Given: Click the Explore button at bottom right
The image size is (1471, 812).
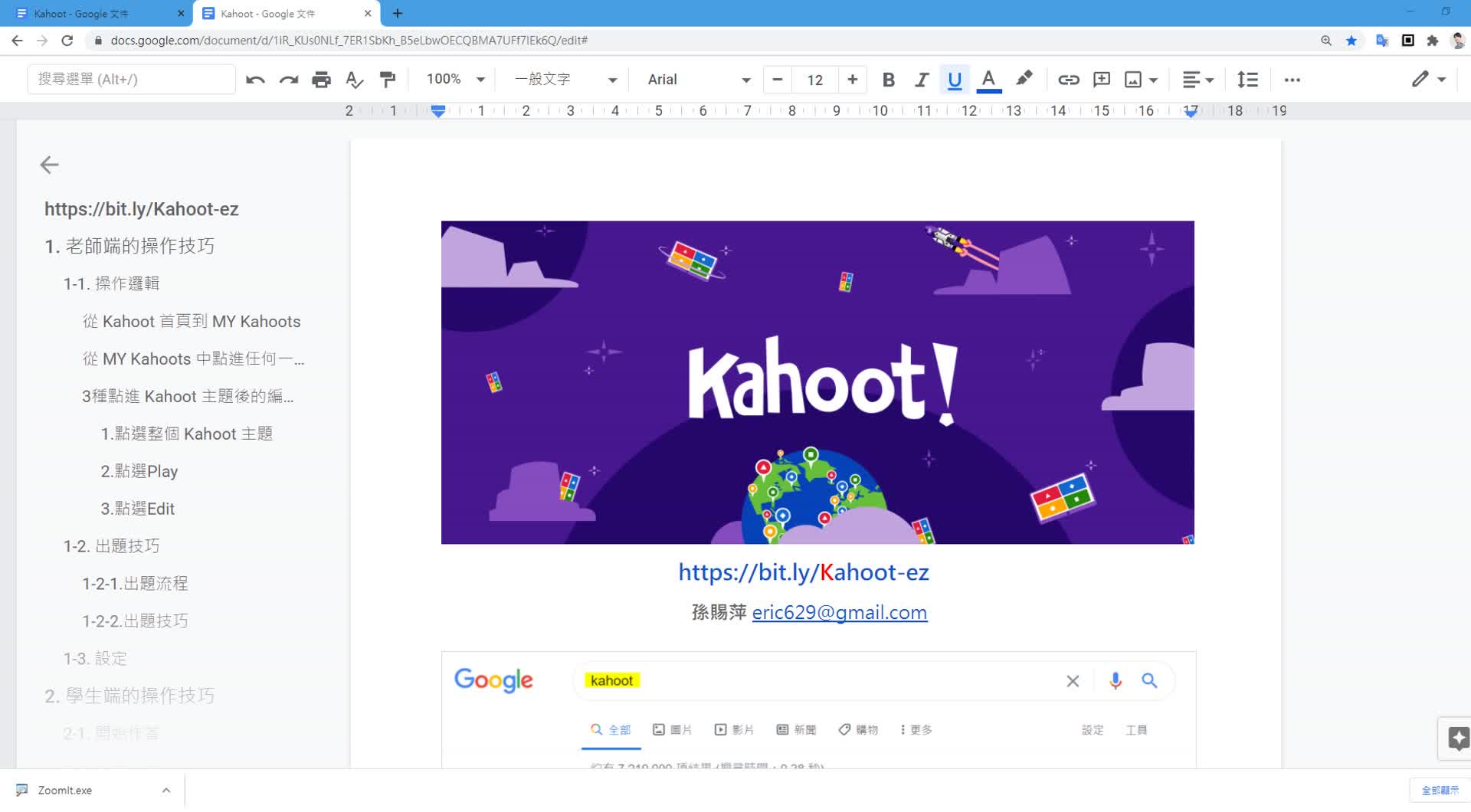Looking at the screenshot, I should pyautogui.click(x=1457, y=738).
